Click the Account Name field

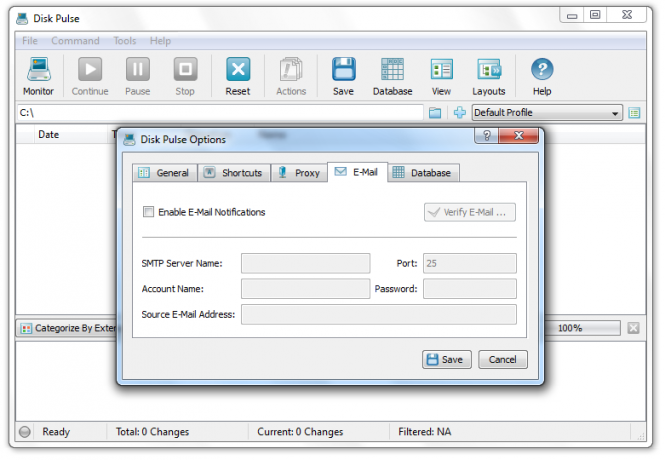click(305, 289)
